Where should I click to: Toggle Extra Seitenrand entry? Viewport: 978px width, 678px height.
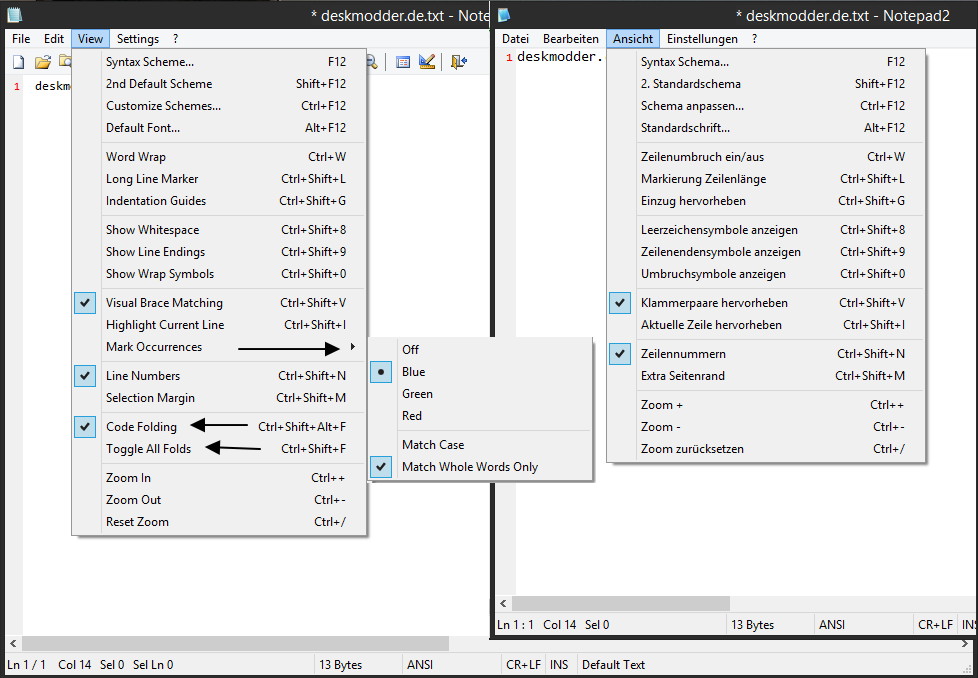click(x=766, y=376)
